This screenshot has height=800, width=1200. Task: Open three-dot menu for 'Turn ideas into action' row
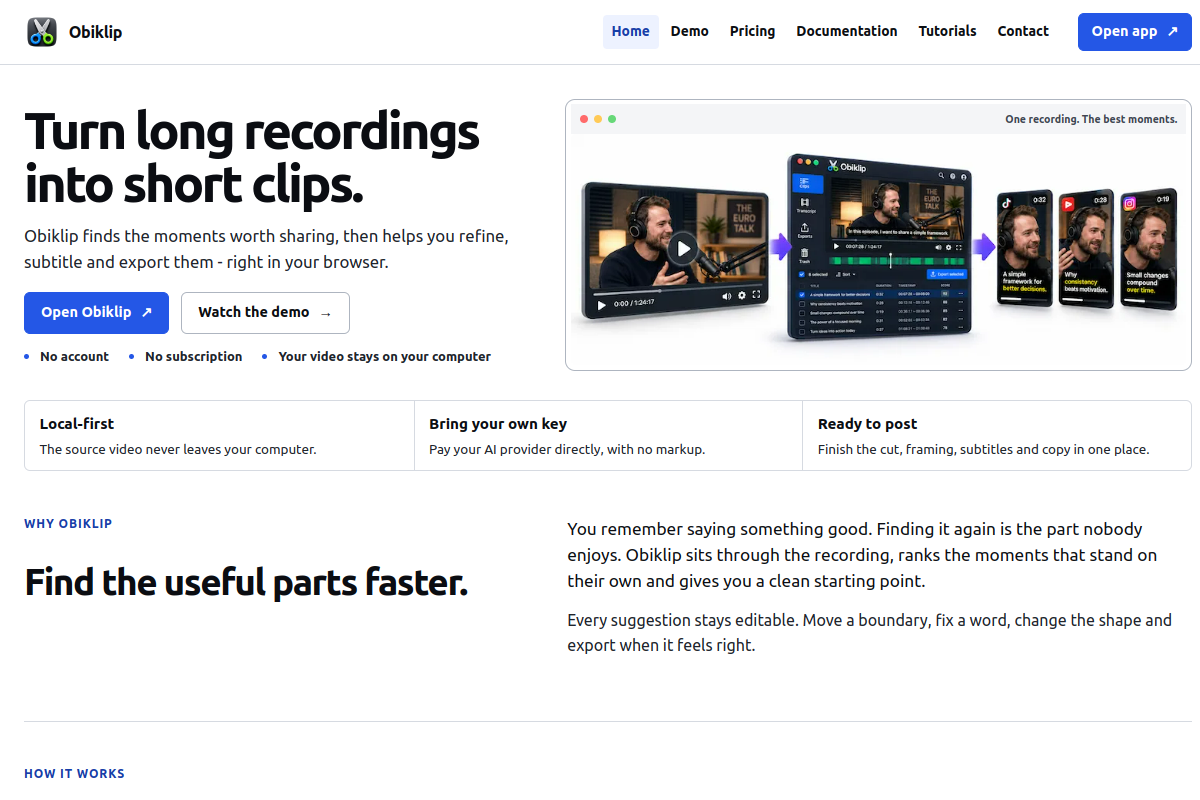click(961, 328)
